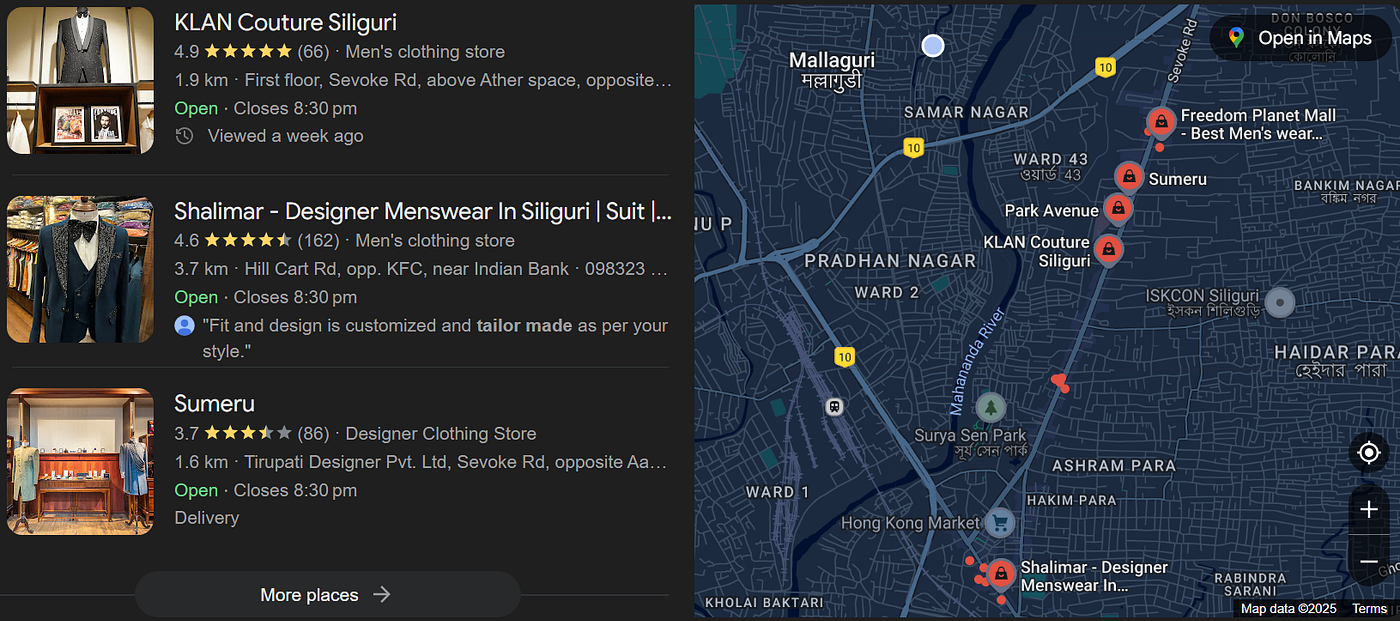This screenshot has width=1400, height=621.
Task: Click the Hong Kong Market label
Action: pos(910,523)
